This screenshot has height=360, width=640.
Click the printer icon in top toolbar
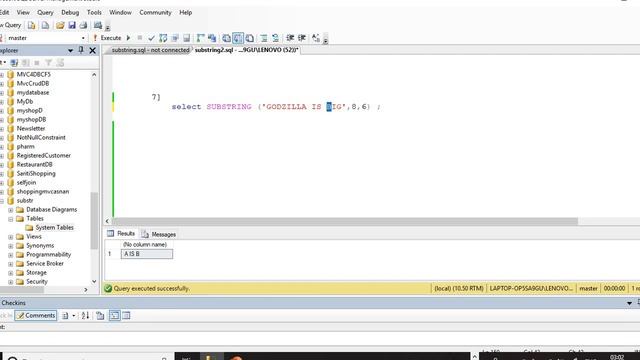(x=83, y=25)
